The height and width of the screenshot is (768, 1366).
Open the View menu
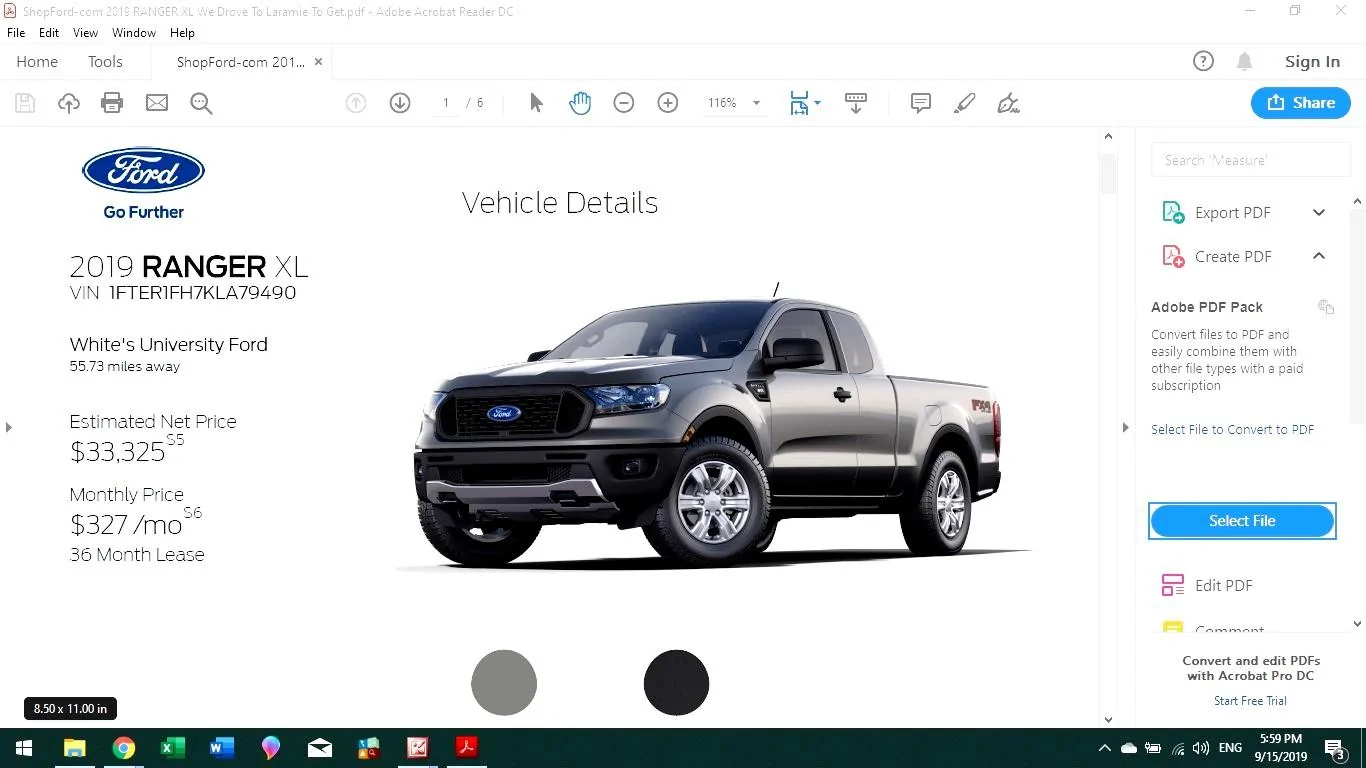pyautogui.click(x=86, y=33)
